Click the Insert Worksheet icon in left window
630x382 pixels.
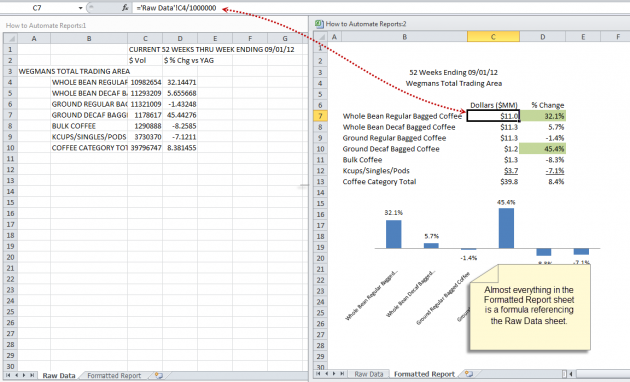(x=159, y=375)
